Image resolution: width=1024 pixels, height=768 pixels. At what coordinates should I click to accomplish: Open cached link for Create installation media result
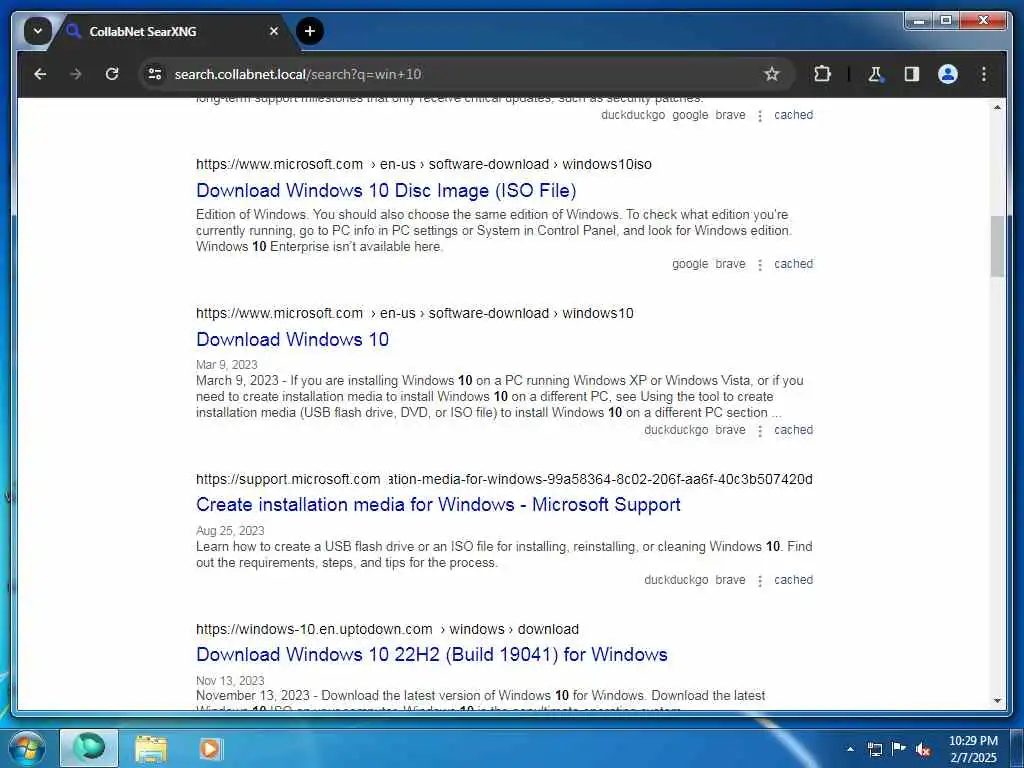pyautogui.click(x=793, y=580)
